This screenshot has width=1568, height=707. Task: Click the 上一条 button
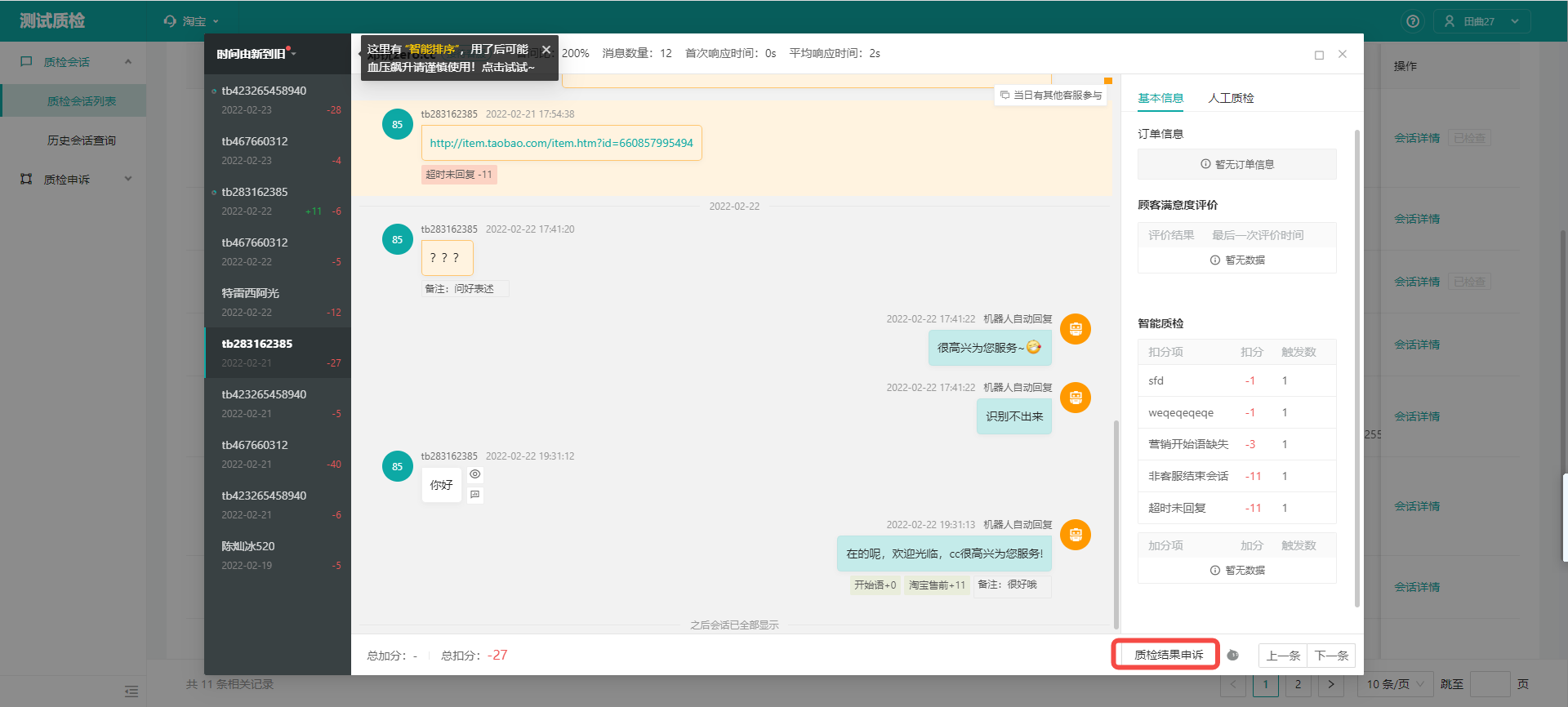pyautogui.click(x=1283, y=656)
